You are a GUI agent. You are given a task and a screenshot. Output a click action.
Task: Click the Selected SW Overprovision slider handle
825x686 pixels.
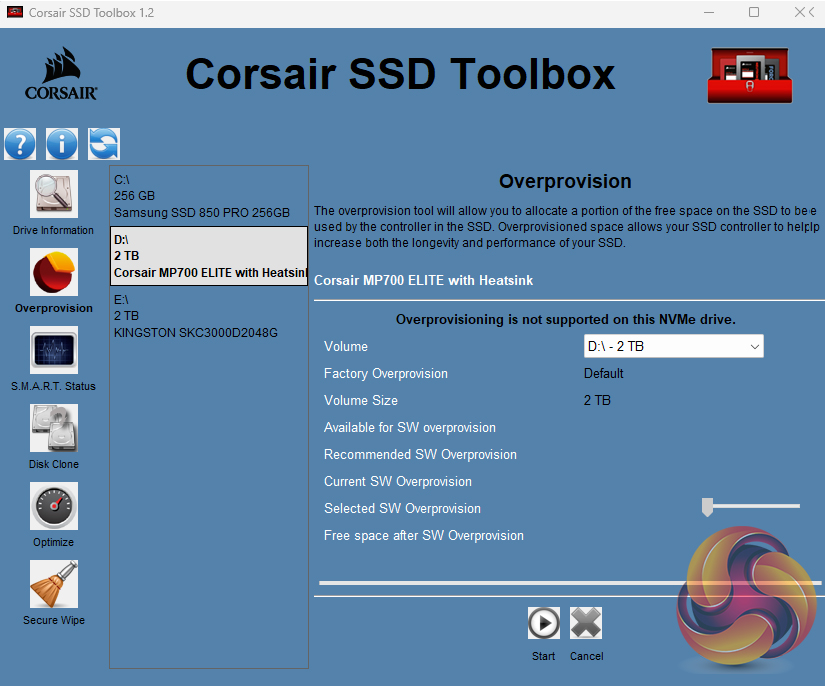[x=707, y=508]
